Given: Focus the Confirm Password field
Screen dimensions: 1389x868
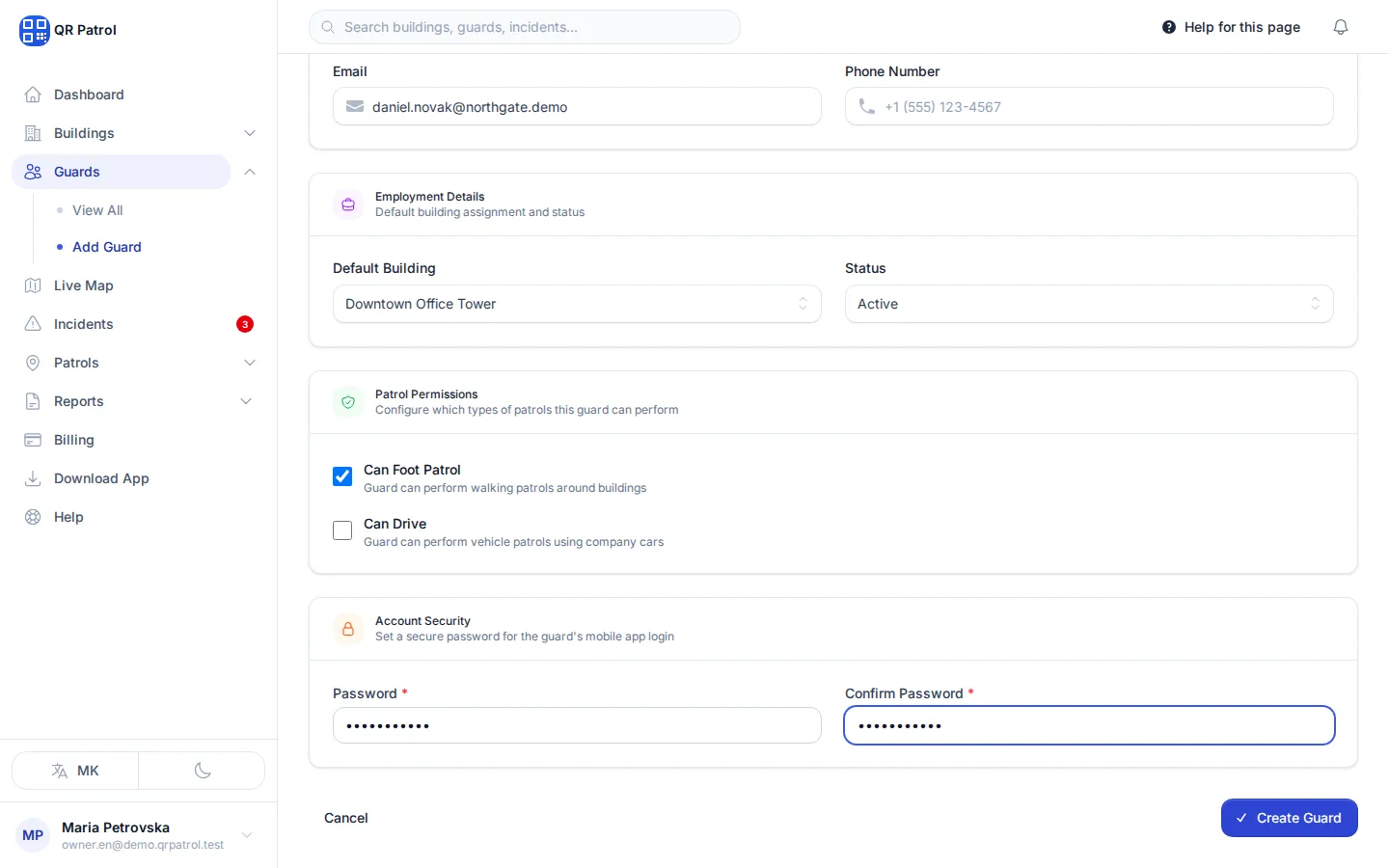Looking at the screenshot, I should [1089, 725].
